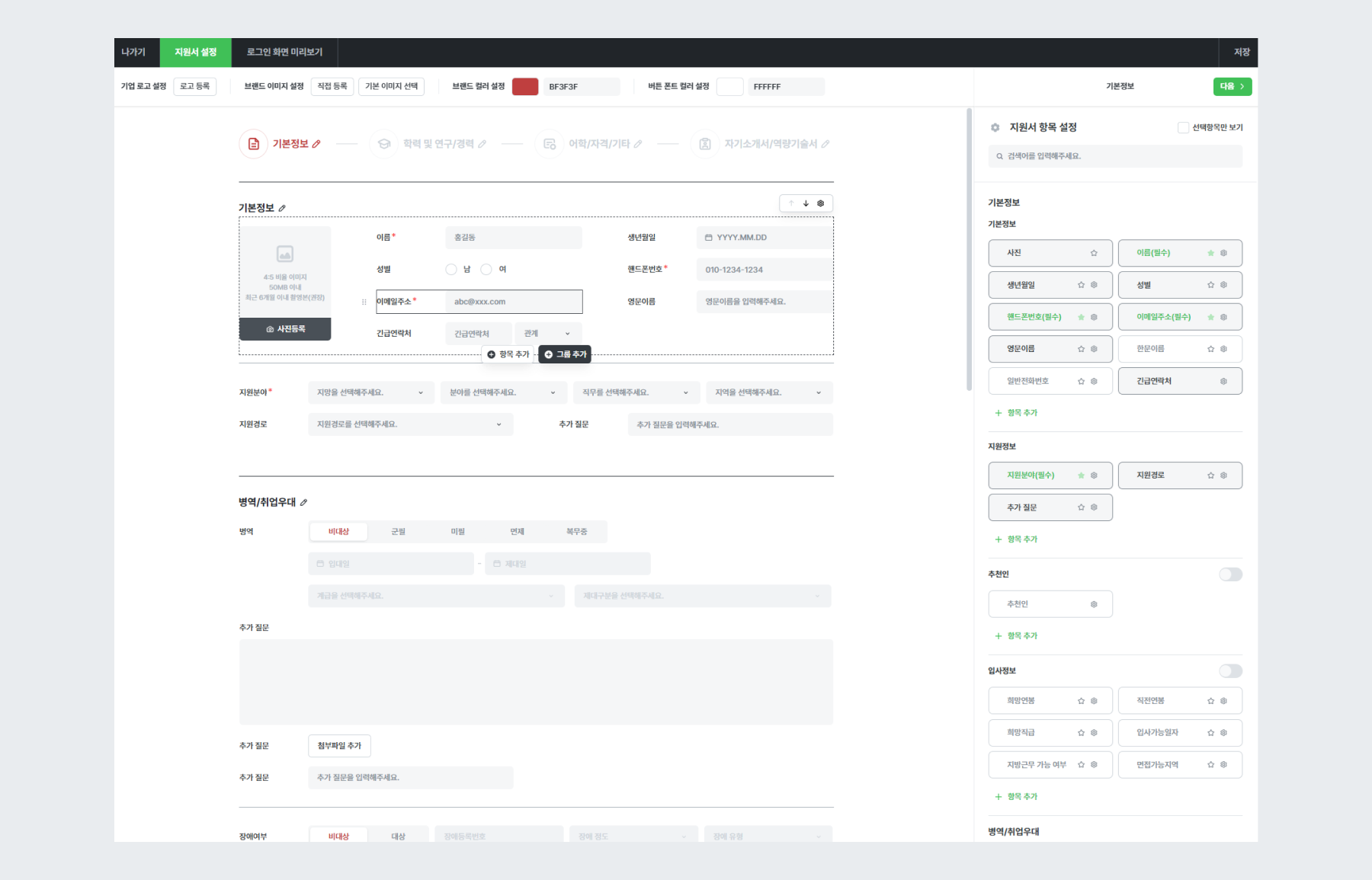Image resolution: width=1372 pixels, height=880 pixels.
Task: Open the 관계 dropdown for emergency contact
Action: 548,334
